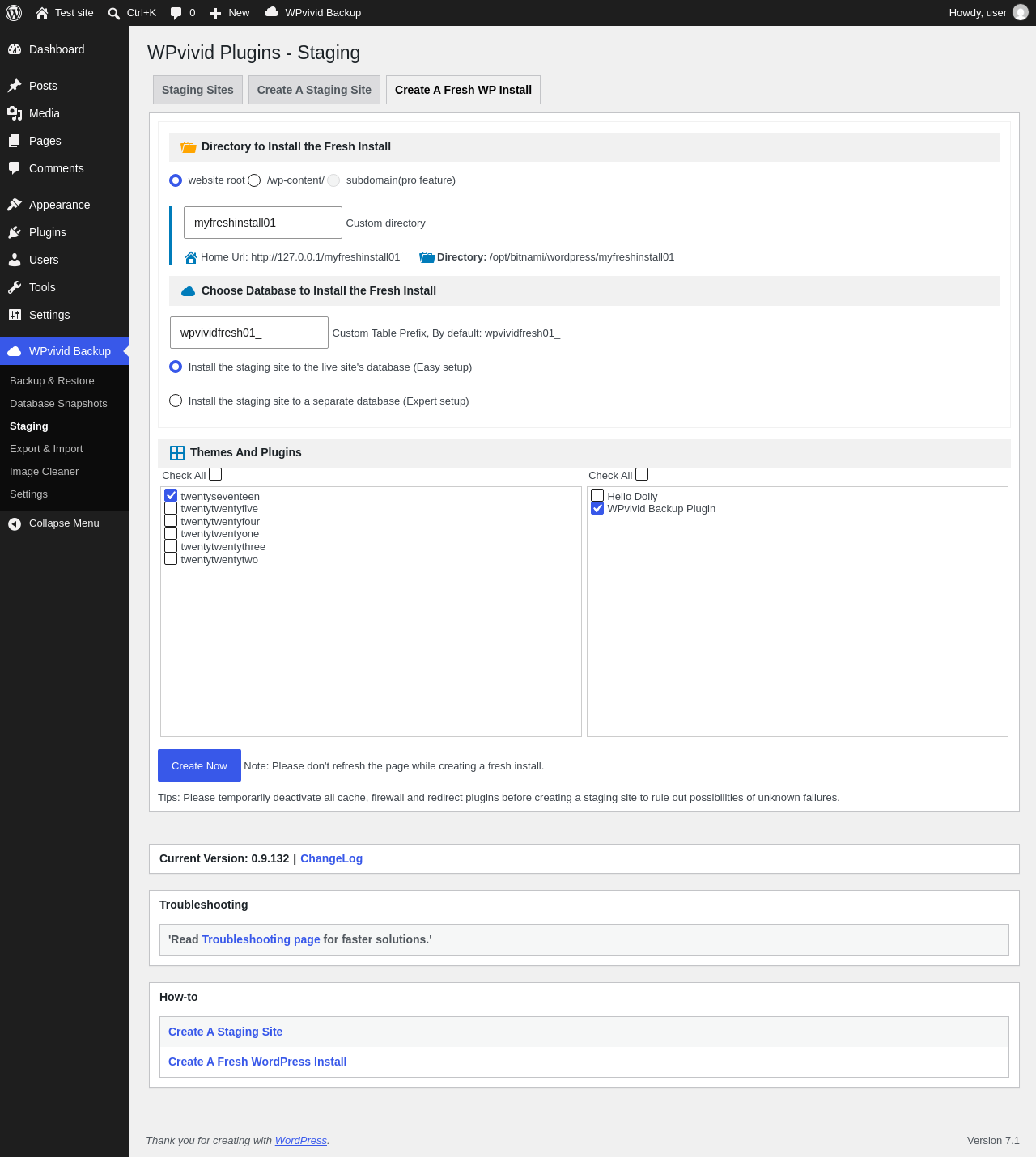Viewport: 1036px width, 1157px height.
Task: Click the WPvivid Backup cloud icon in sidebar
Action: pos(15,351)
